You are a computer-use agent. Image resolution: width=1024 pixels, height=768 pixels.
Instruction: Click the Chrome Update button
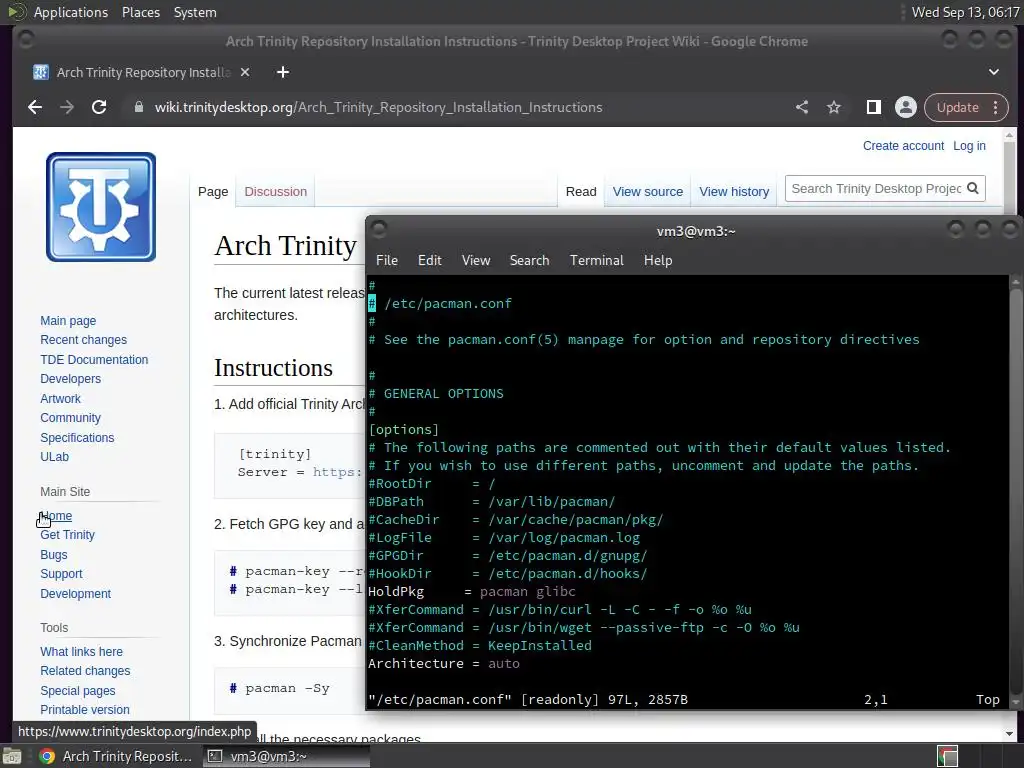[x=957, y=107]
